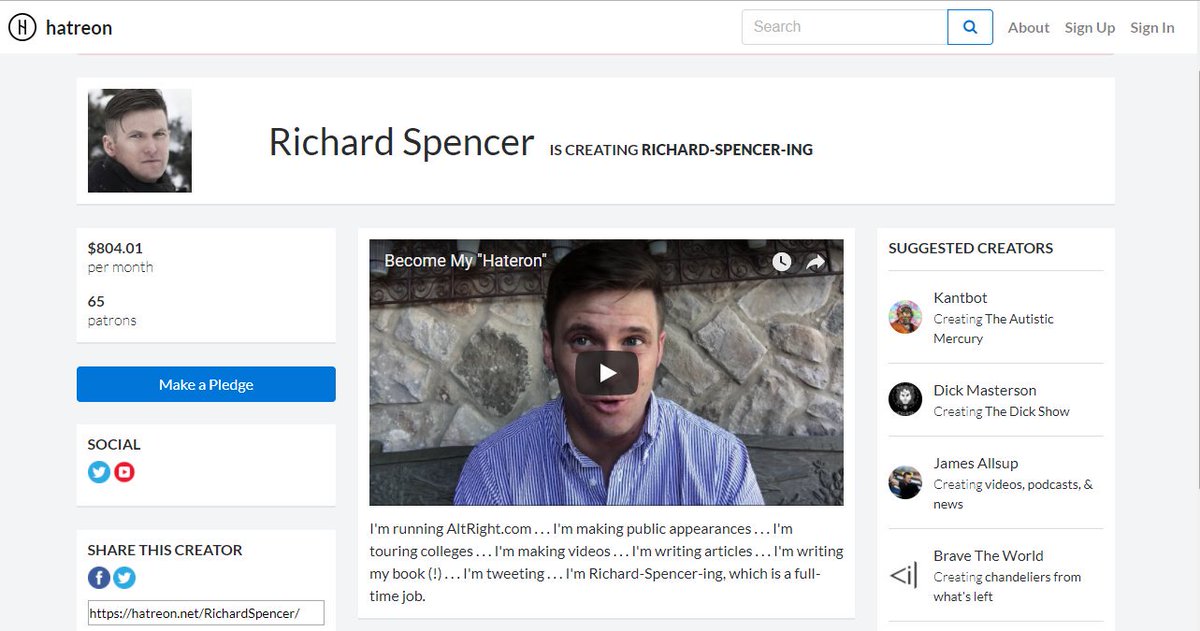Screen dimensions: 1200x631
Task: Share this creator on Facebook
Action: click(99, 577)
